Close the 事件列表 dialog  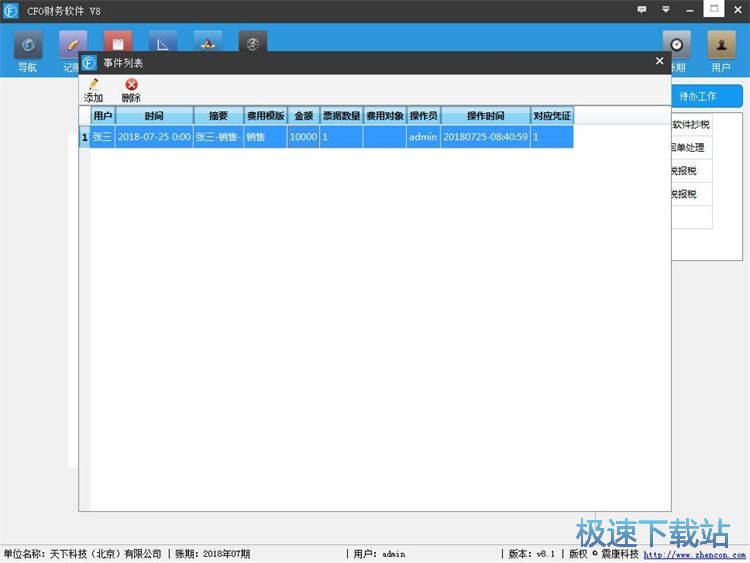(660, 61)
